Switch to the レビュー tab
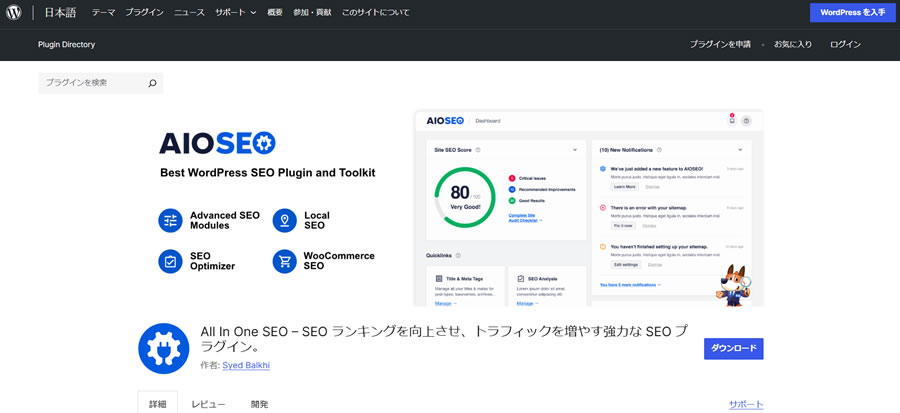 pos(208,404)
